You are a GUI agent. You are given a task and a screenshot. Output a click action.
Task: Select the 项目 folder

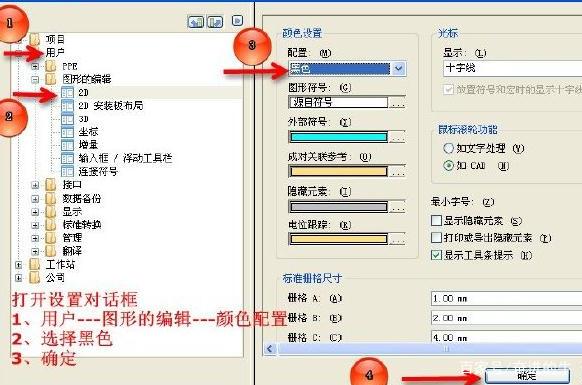55,39
